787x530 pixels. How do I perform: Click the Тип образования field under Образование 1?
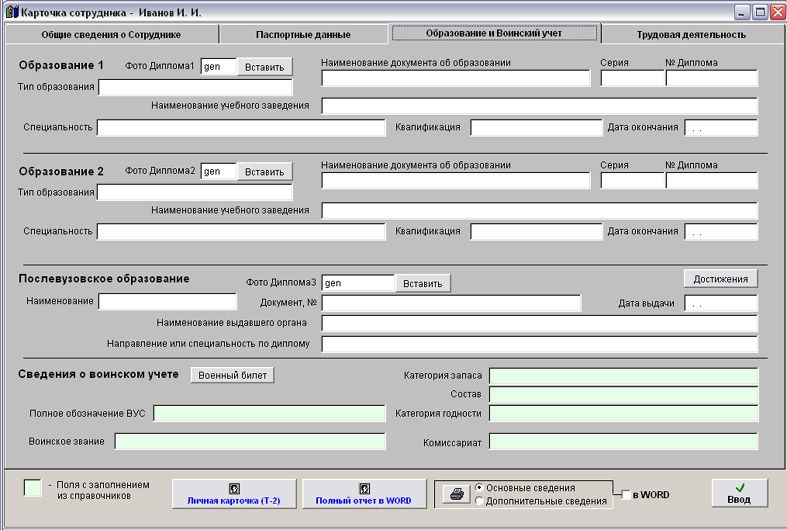click(x=195, y=87)
